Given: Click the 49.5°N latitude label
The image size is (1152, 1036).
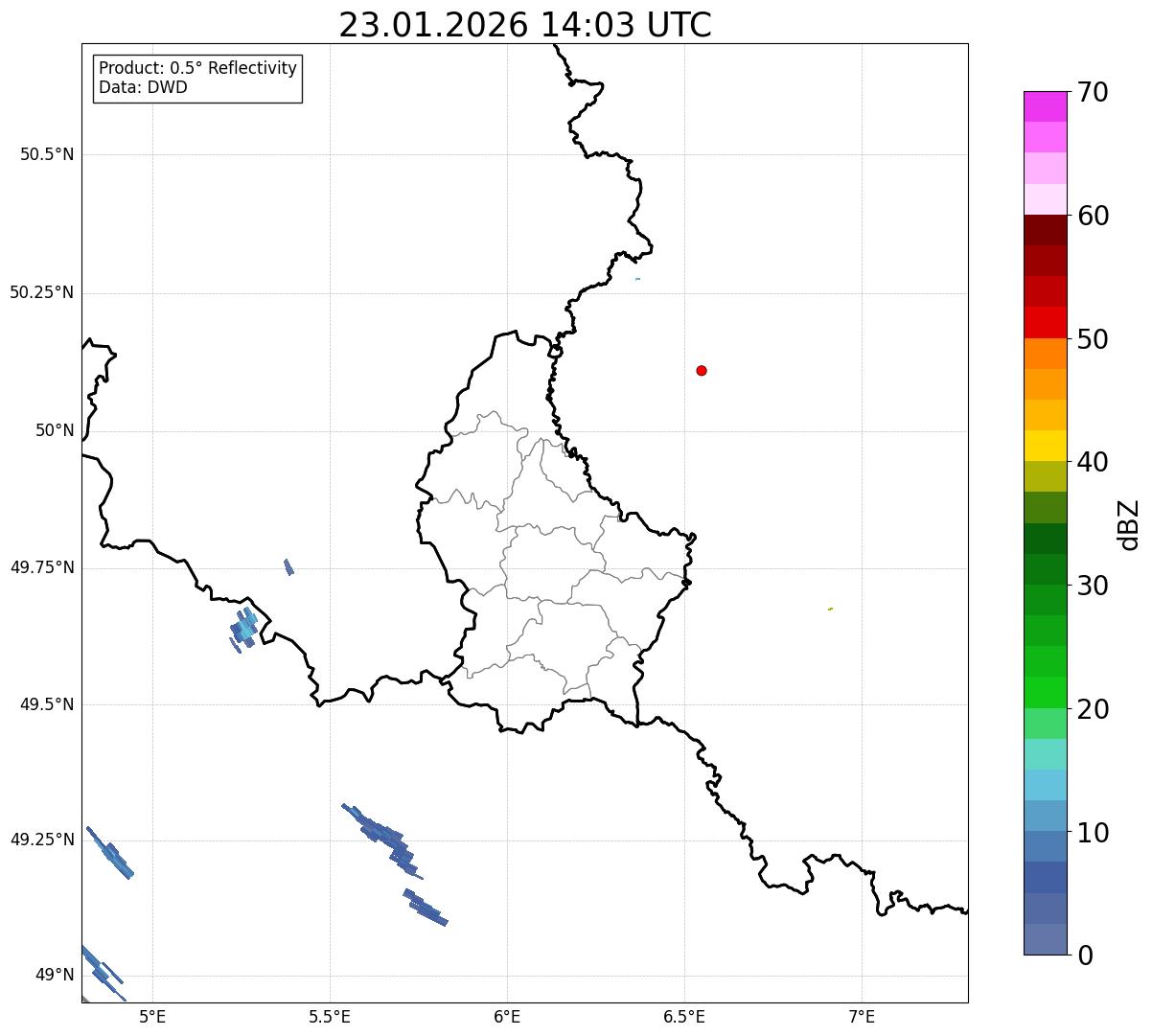Looking at the screenshot, I should 47,704.
